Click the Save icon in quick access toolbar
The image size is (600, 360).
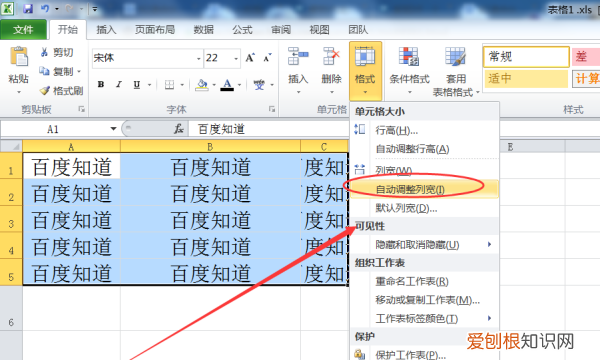click(28, 8)
